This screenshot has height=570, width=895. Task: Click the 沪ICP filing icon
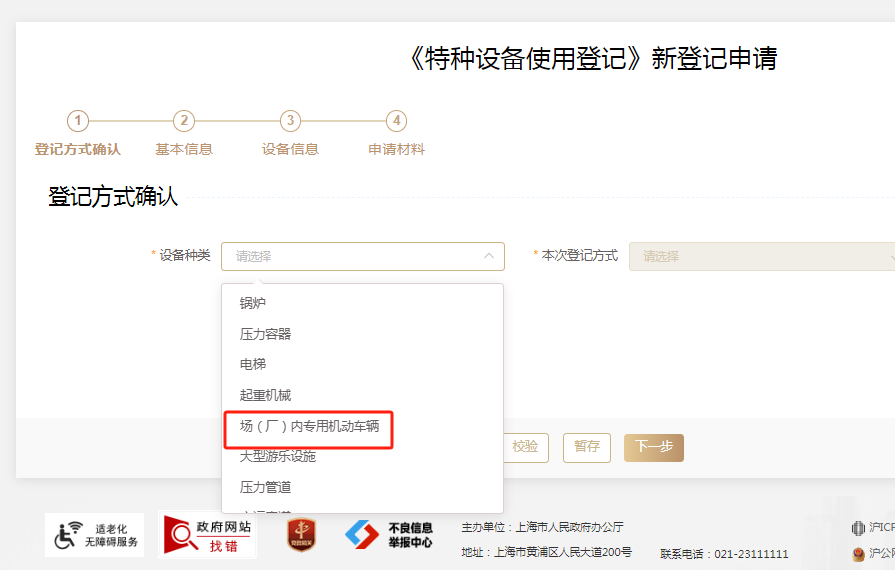point(858,528)
